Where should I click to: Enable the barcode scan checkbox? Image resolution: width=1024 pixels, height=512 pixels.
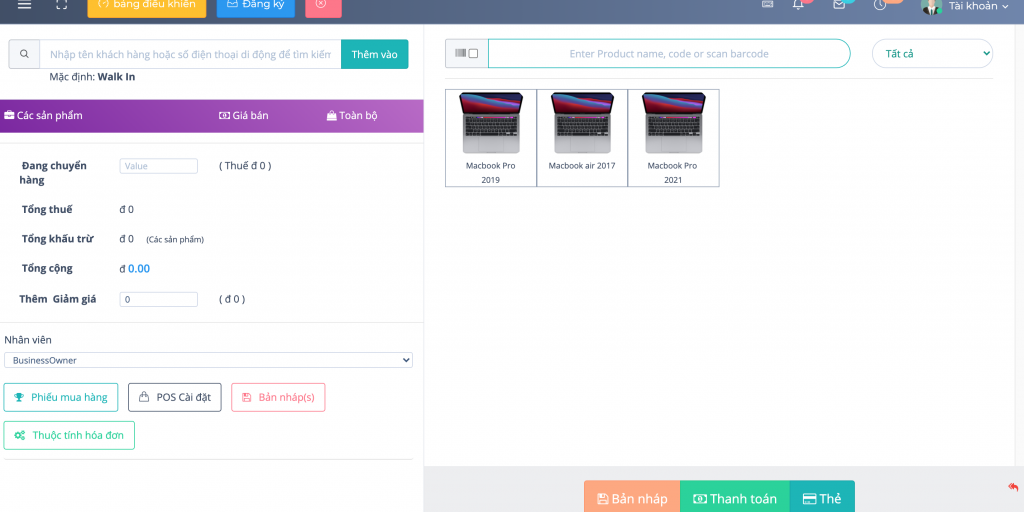[473, 54]
